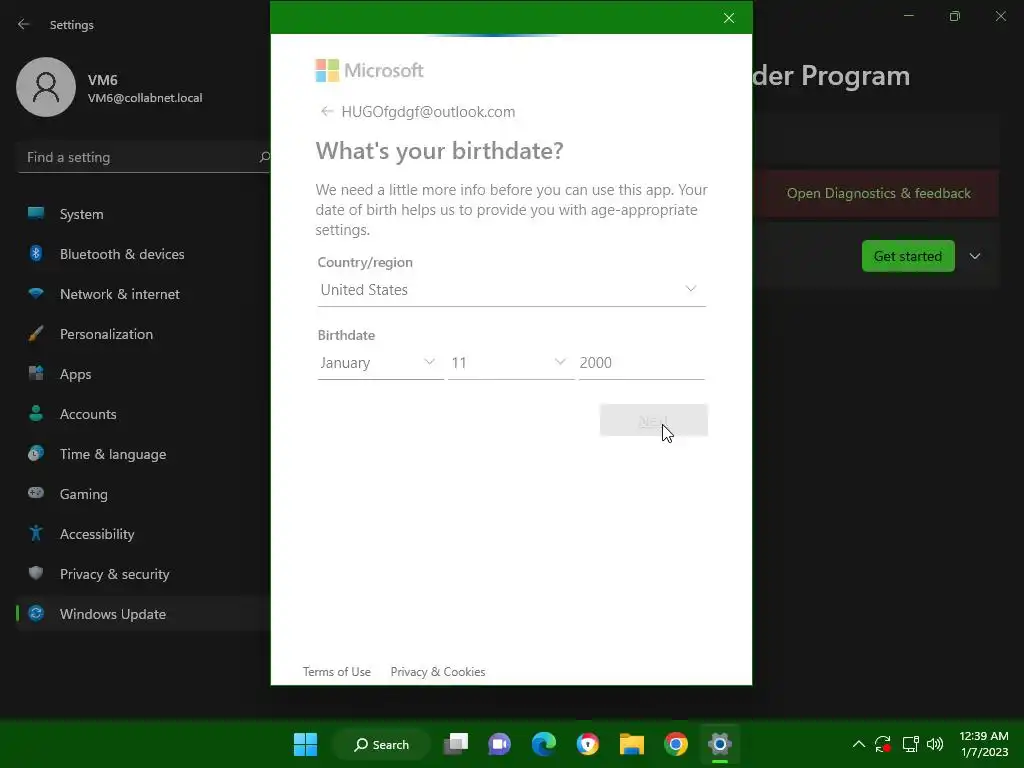Click Open Diagnostics & feedback
Screen dimensions: 1024x768
(x=878, y=193)
